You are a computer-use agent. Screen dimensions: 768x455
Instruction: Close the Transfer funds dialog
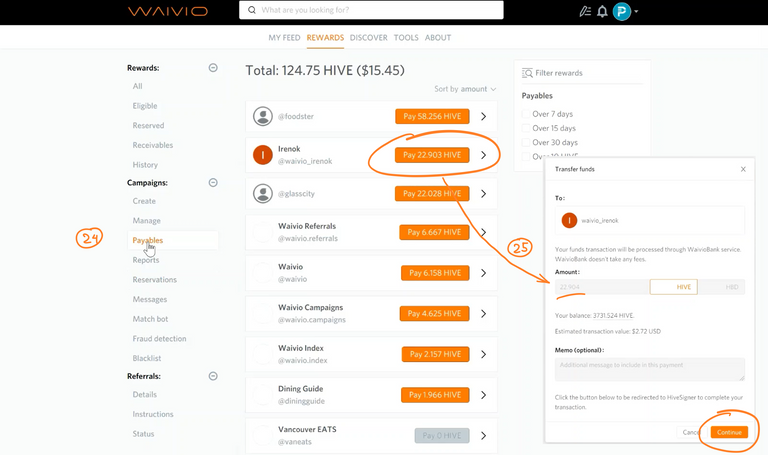(x=743, y=169)
